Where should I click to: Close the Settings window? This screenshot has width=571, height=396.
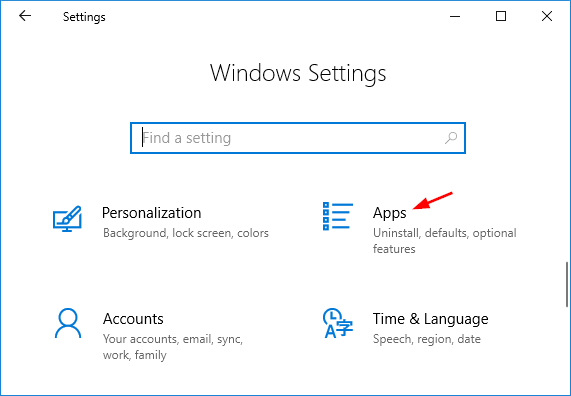tap(547, 16)
